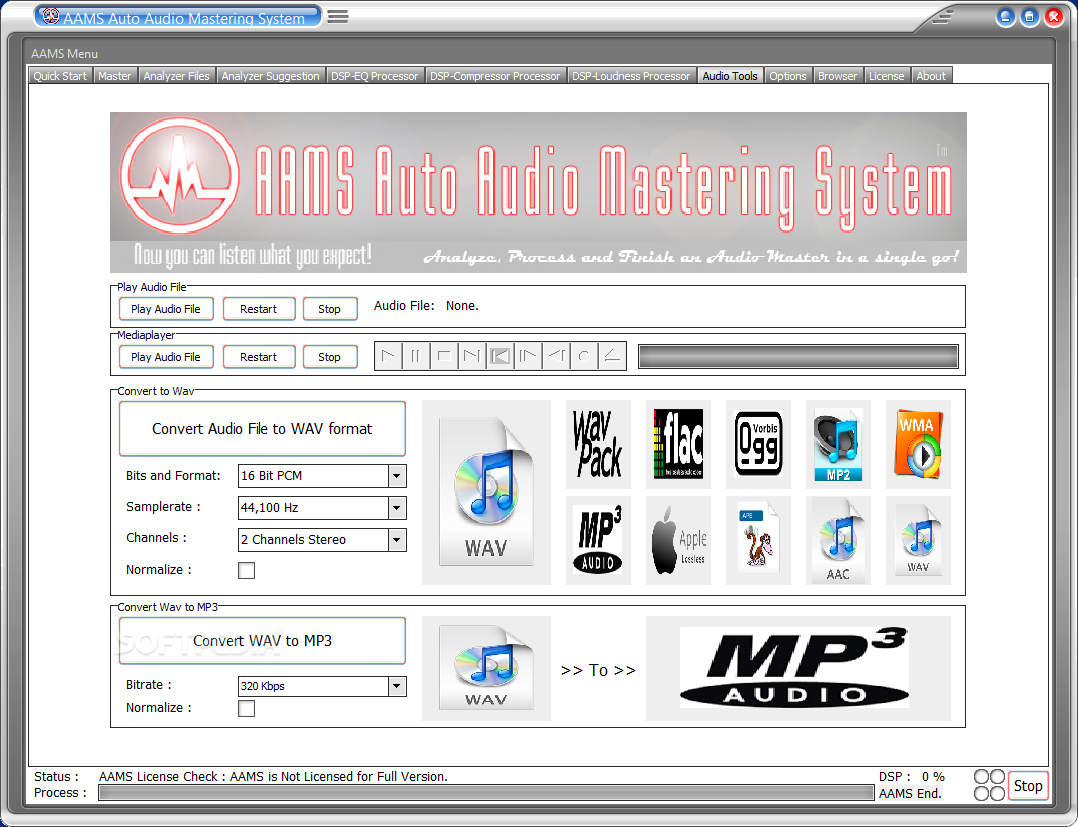Click the small MP3 Audio format icon
The height and width of the screenshot is (827, 1078).
(598, 540)
